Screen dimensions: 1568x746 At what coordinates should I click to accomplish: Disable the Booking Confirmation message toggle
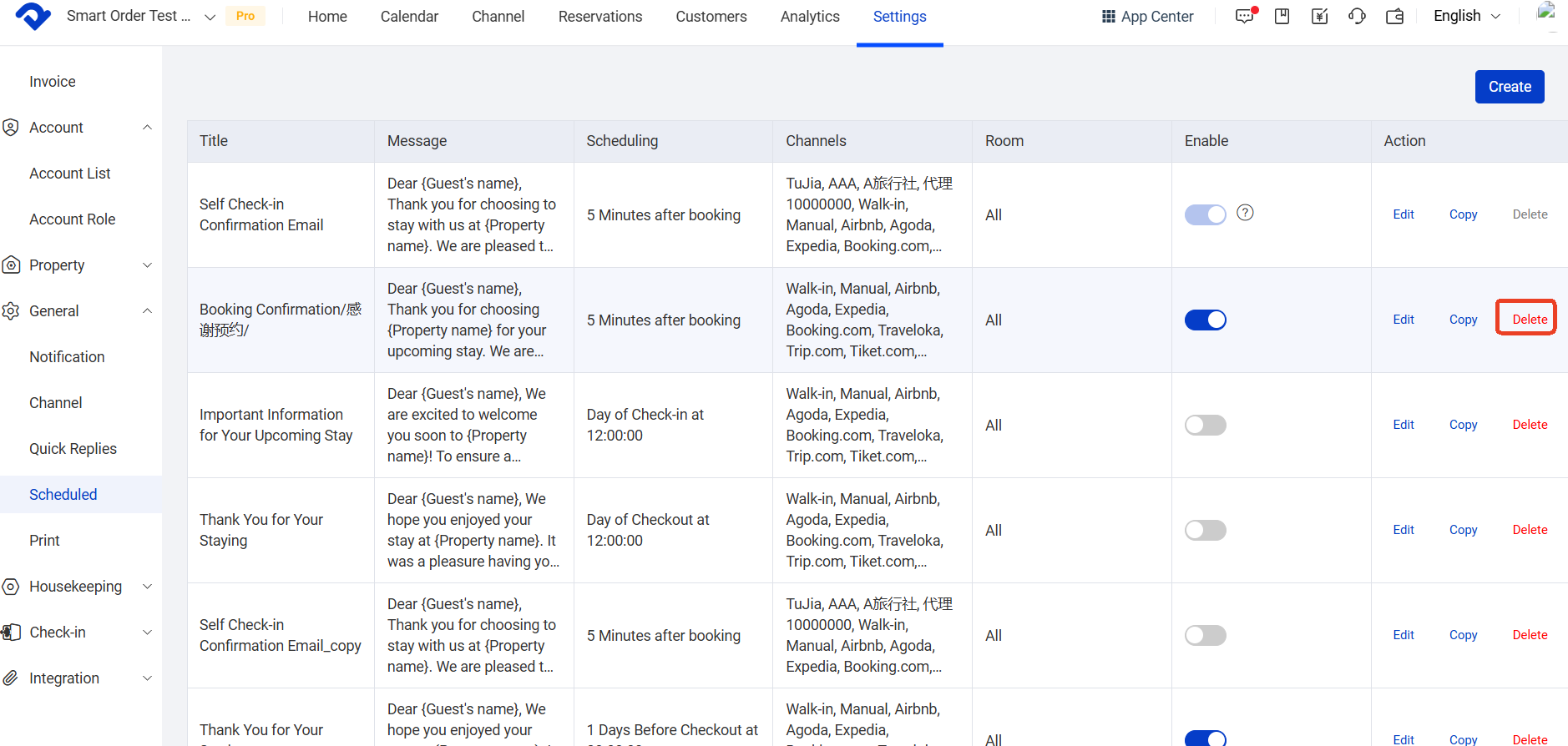click(1205, 320)
